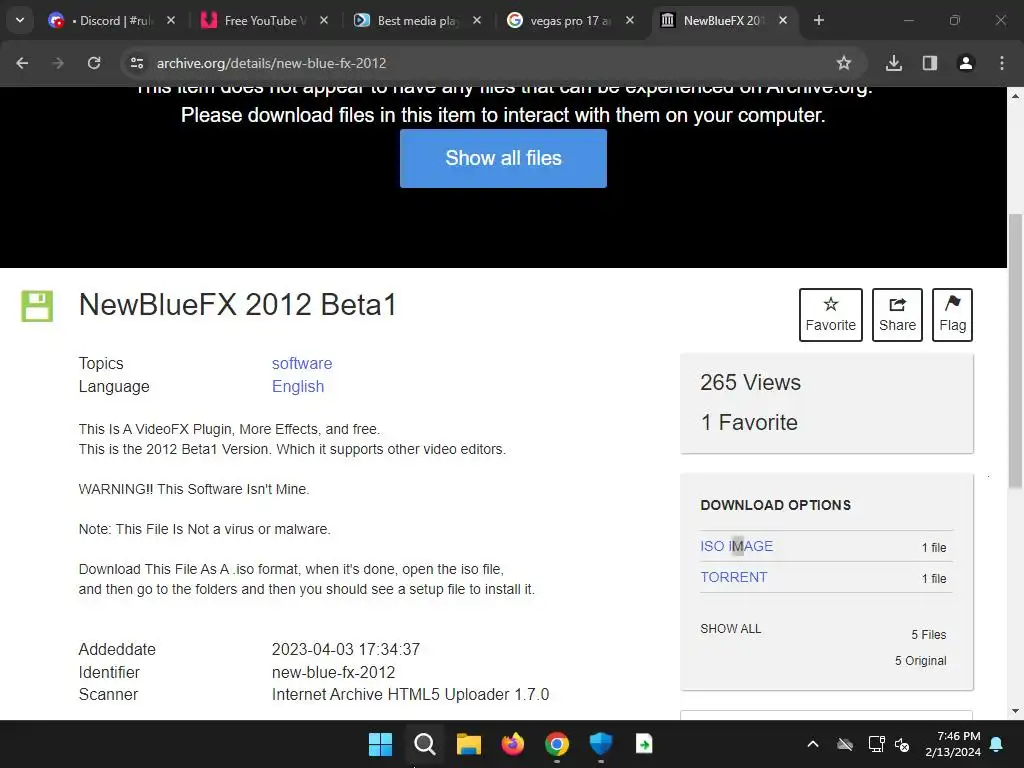1024x768 pixels.
Task: Select the NewBlueFX 2012 tab
Action: pos(724,21)
